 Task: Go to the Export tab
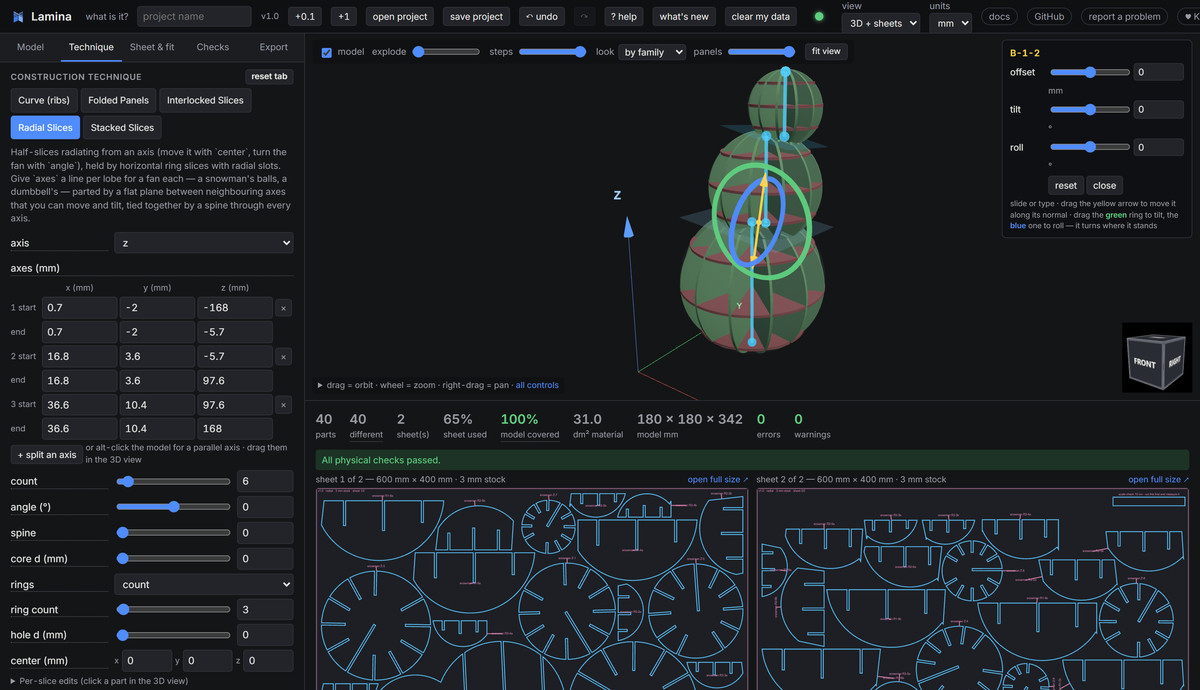(274, 47)
